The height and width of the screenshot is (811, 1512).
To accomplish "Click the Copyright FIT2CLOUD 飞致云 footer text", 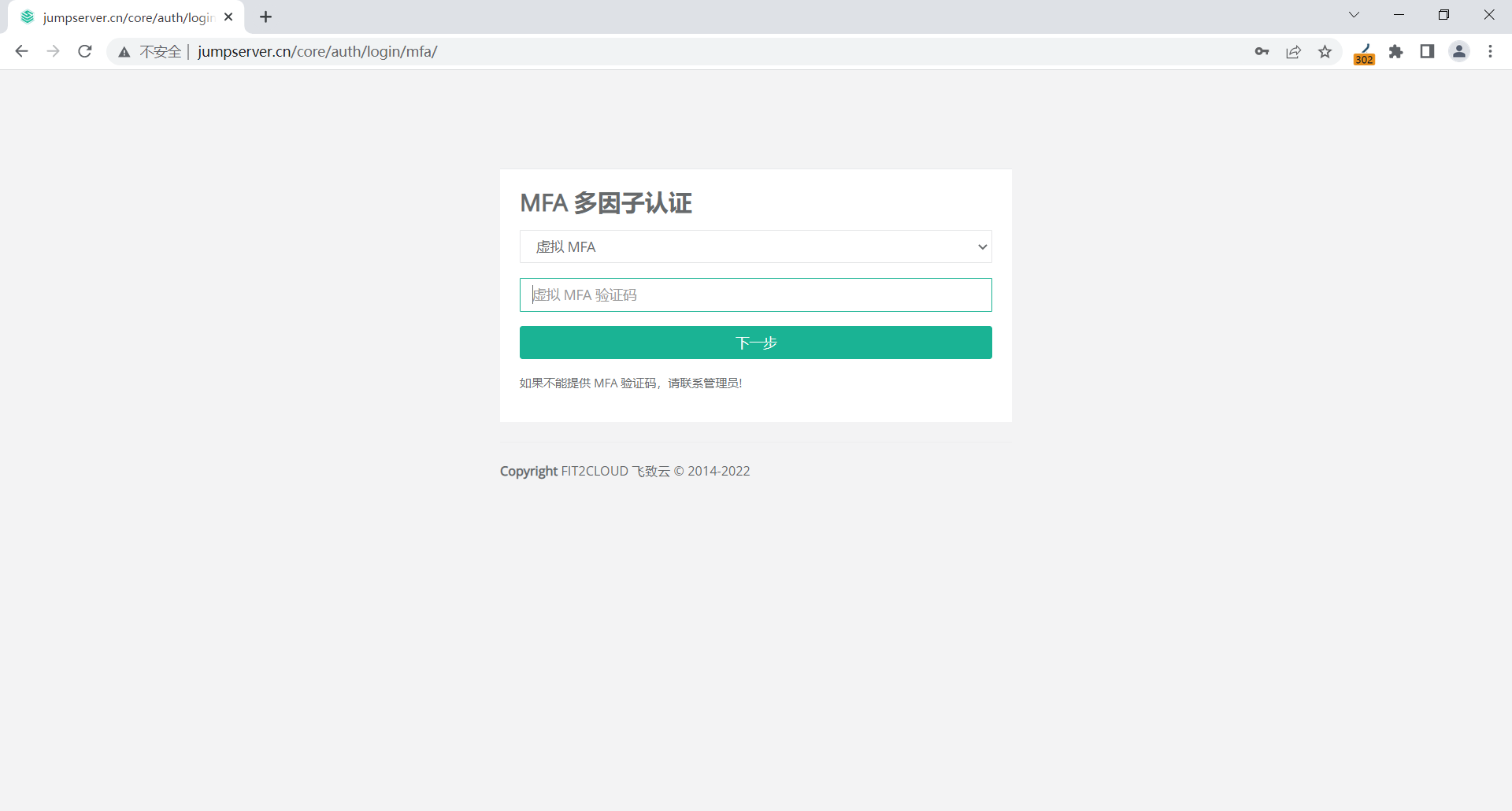I will pos(625,471).
